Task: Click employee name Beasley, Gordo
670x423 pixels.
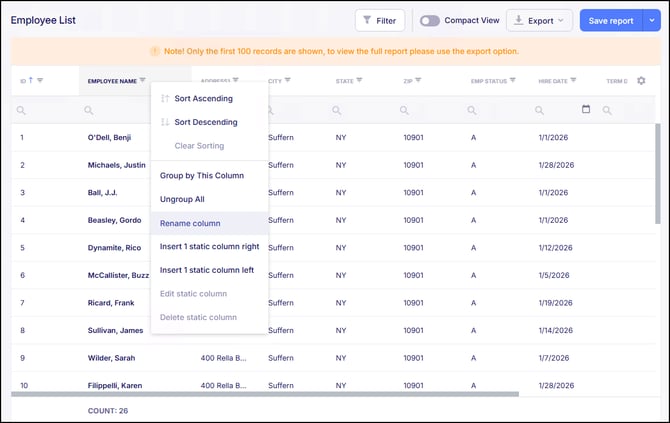Action: pyautogui.click(x=115, y=220)
